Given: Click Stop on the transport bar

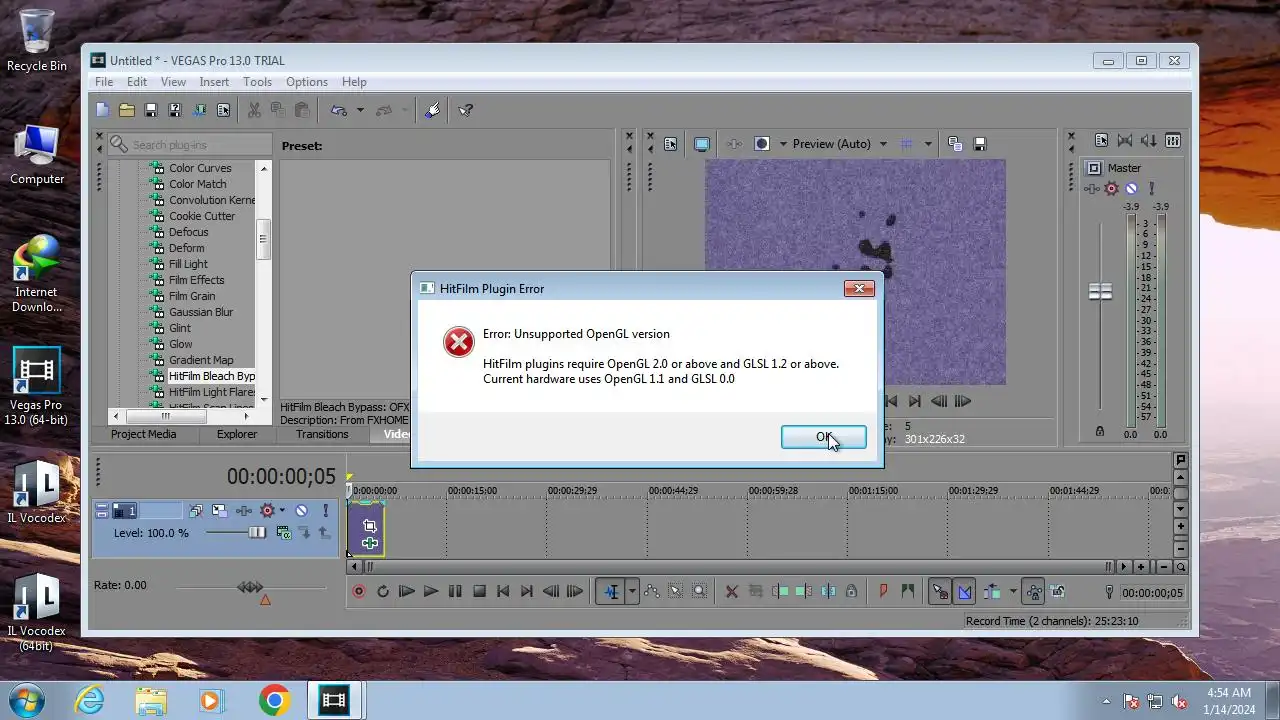Looking at the screenshot, I should pyautogui.click(x=479, y=592).
